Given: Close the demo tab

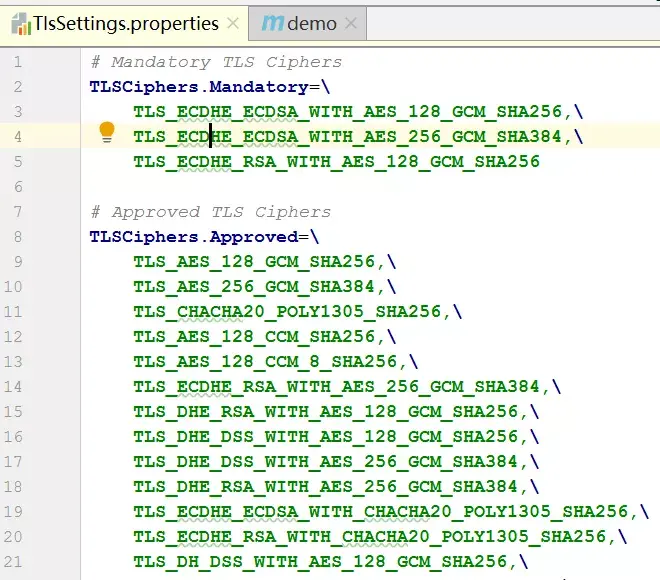Looking at the screenshot, I should [x=351, y=23].
